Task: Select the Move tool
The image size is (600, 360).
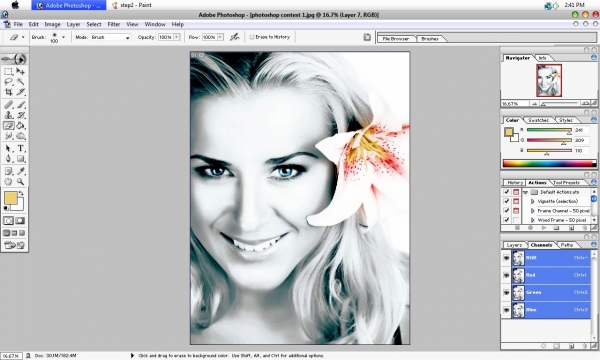Action: [x=20, y=72]
